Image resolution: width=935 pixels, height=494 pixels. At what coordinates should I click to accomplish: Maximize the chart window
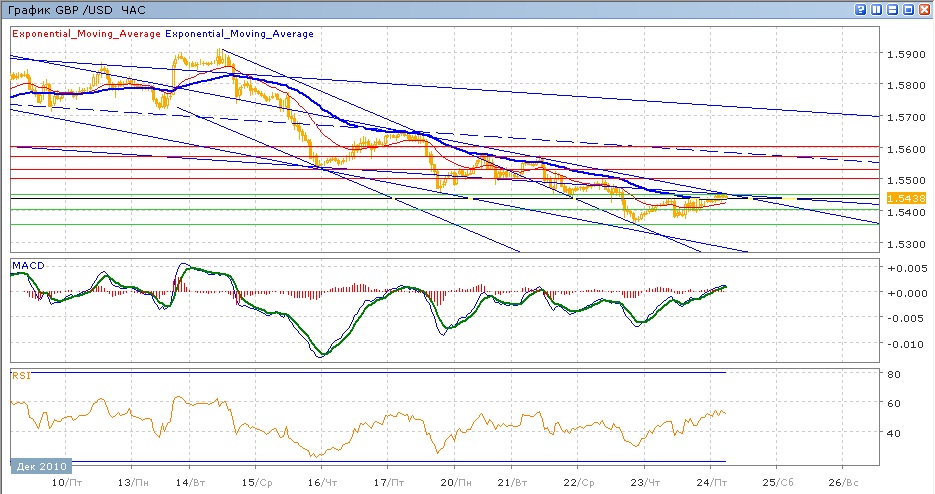[909, 9]
